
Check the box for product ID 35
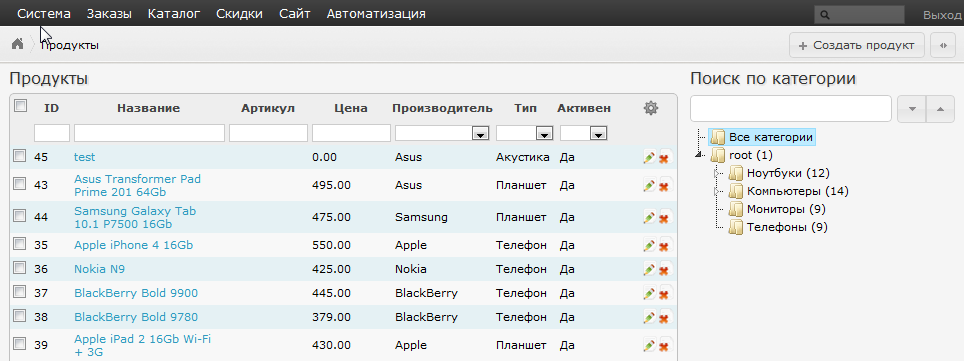20,243
